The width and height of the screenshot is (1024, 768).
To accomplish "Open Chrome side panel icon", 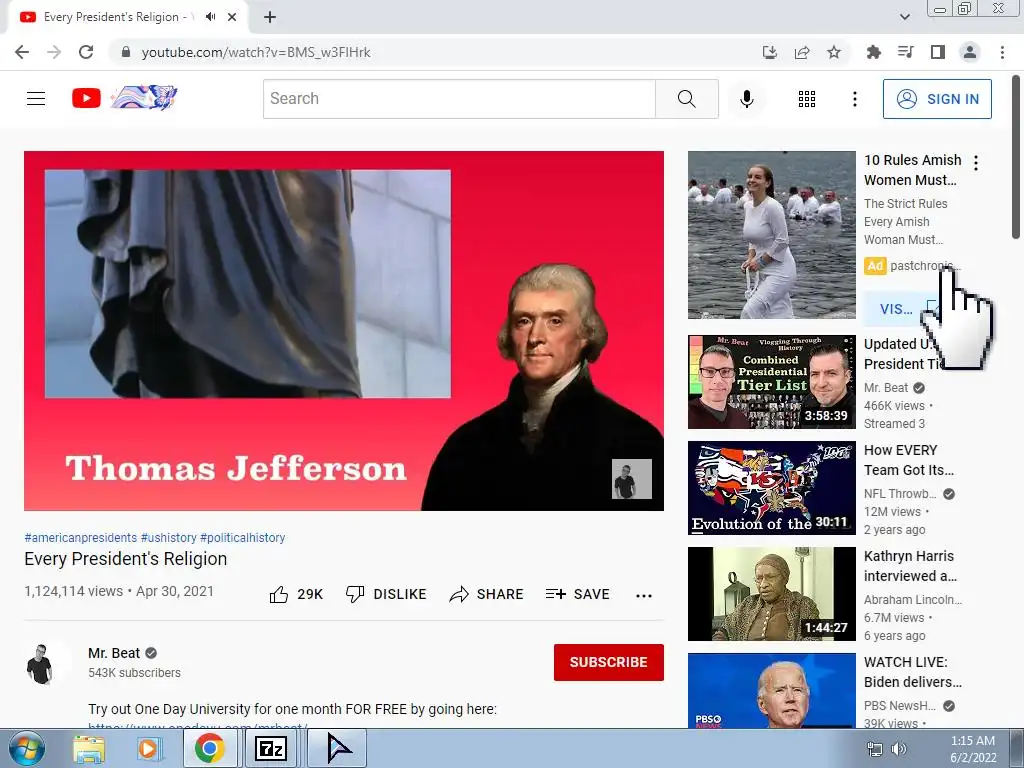I will pyautogui.click(x=938, y=52).
